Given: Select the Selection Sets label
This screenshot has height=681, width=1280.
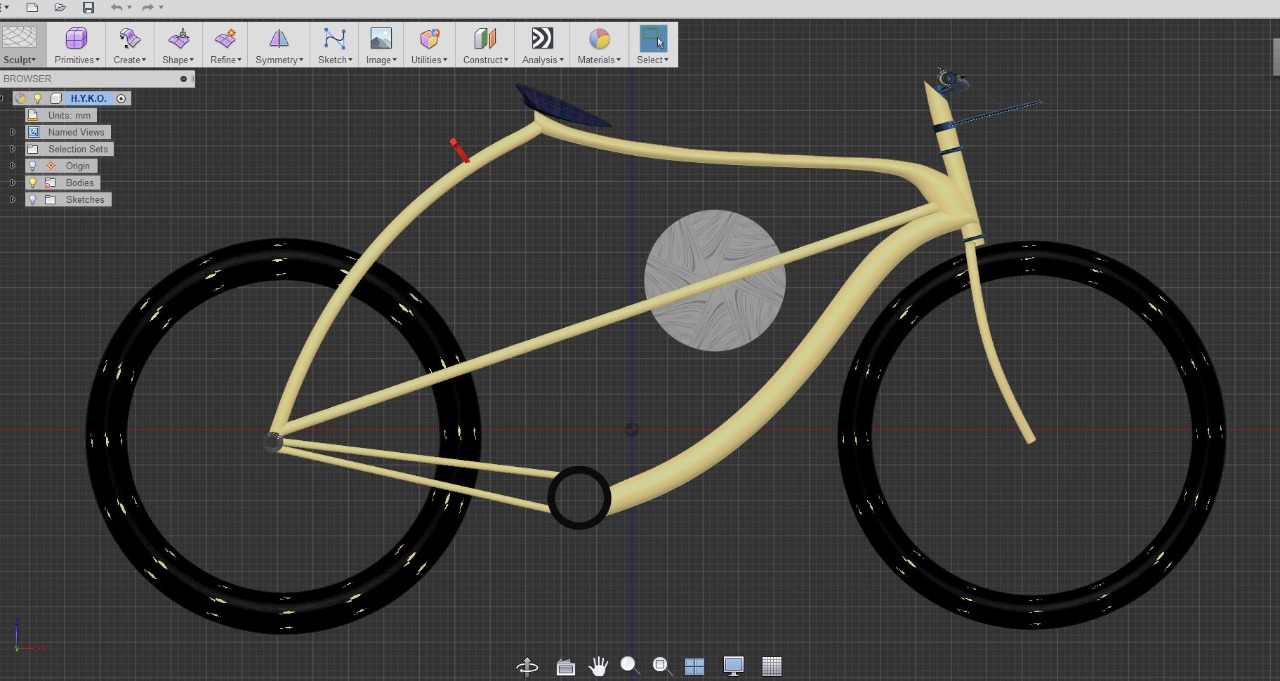Looking at the screenshot, I should (78, 149).
